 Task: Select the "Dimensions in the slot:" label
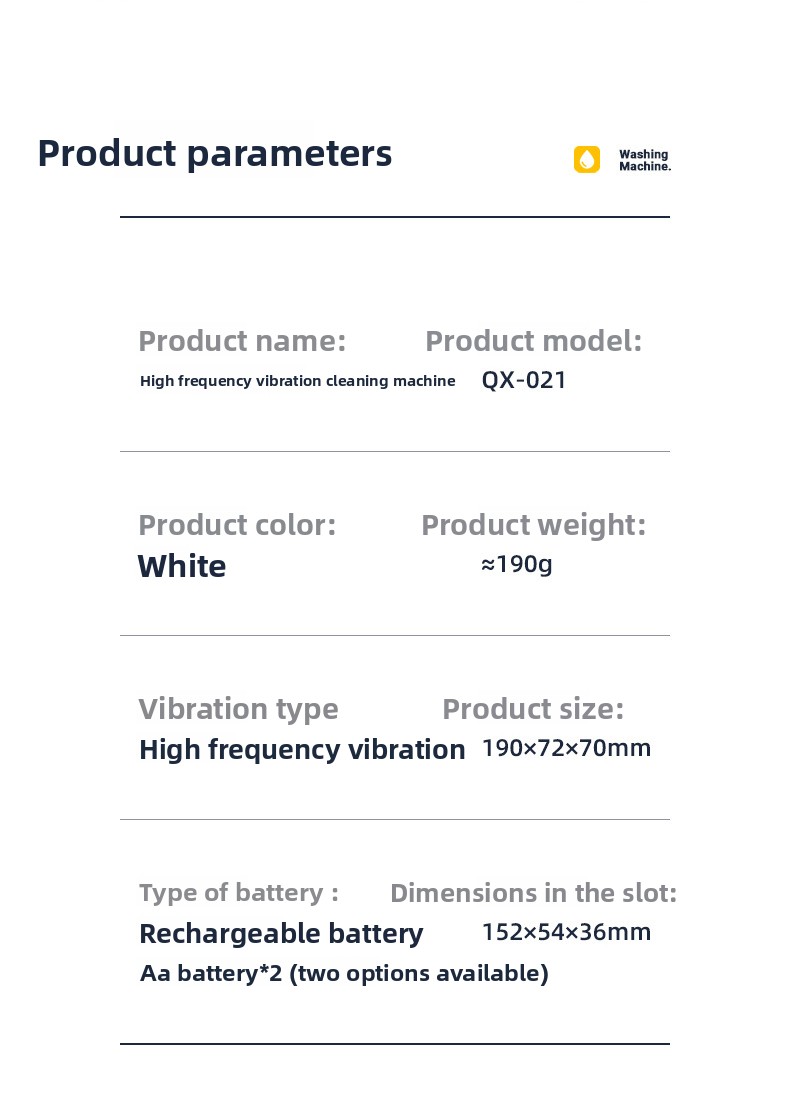point(533,892)
